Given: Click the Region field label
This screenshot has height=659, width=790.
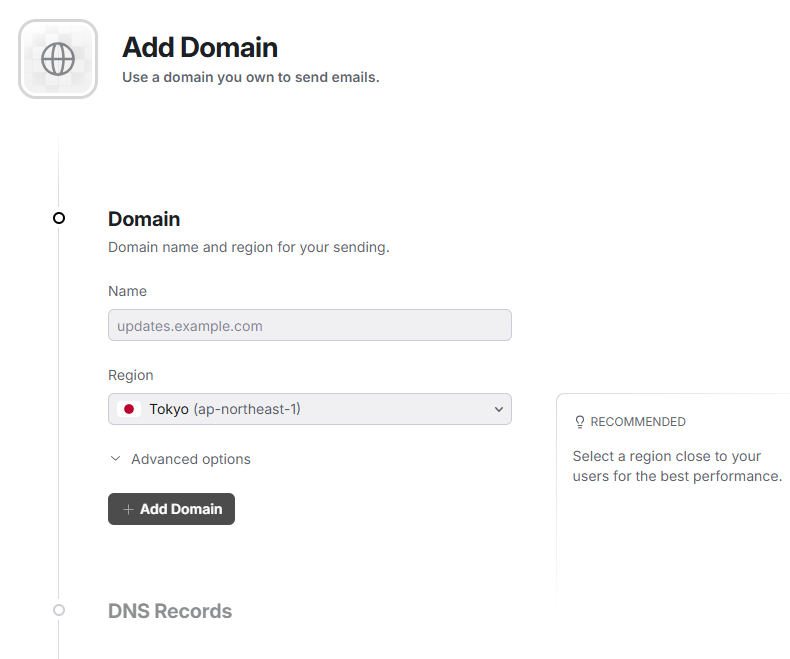Looking at the screenshot, I should (x=131, y=375).
